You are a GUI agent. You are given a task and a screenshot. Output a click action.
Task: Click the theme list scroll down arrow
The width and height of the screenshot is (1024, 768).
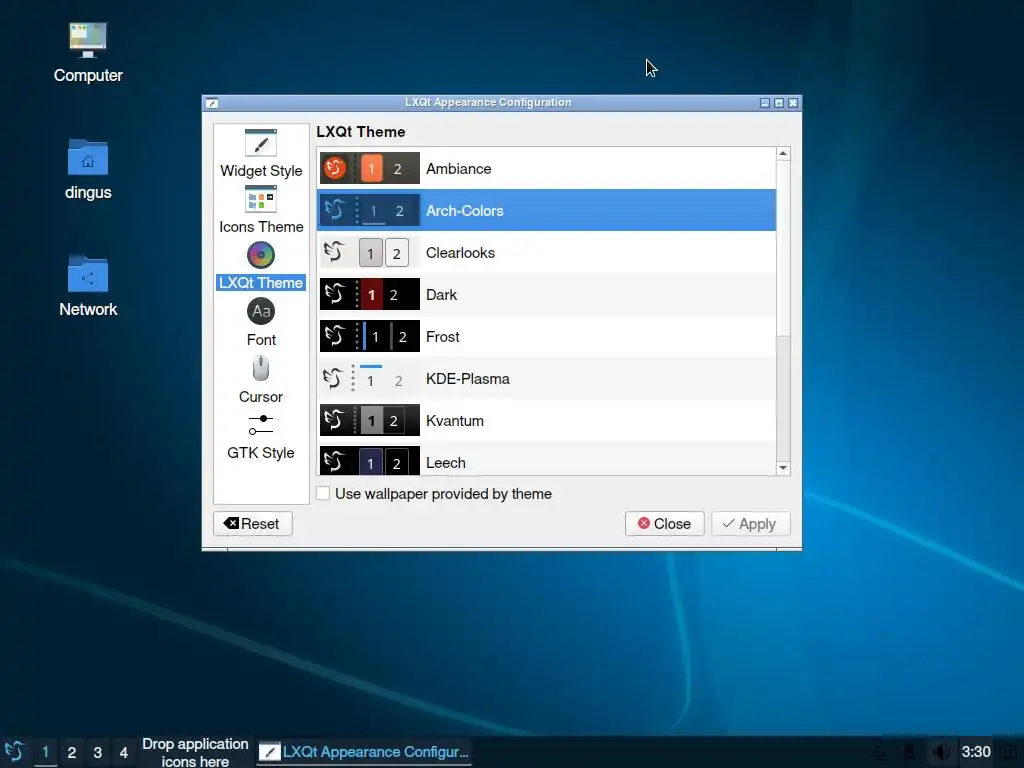point(783,468)
